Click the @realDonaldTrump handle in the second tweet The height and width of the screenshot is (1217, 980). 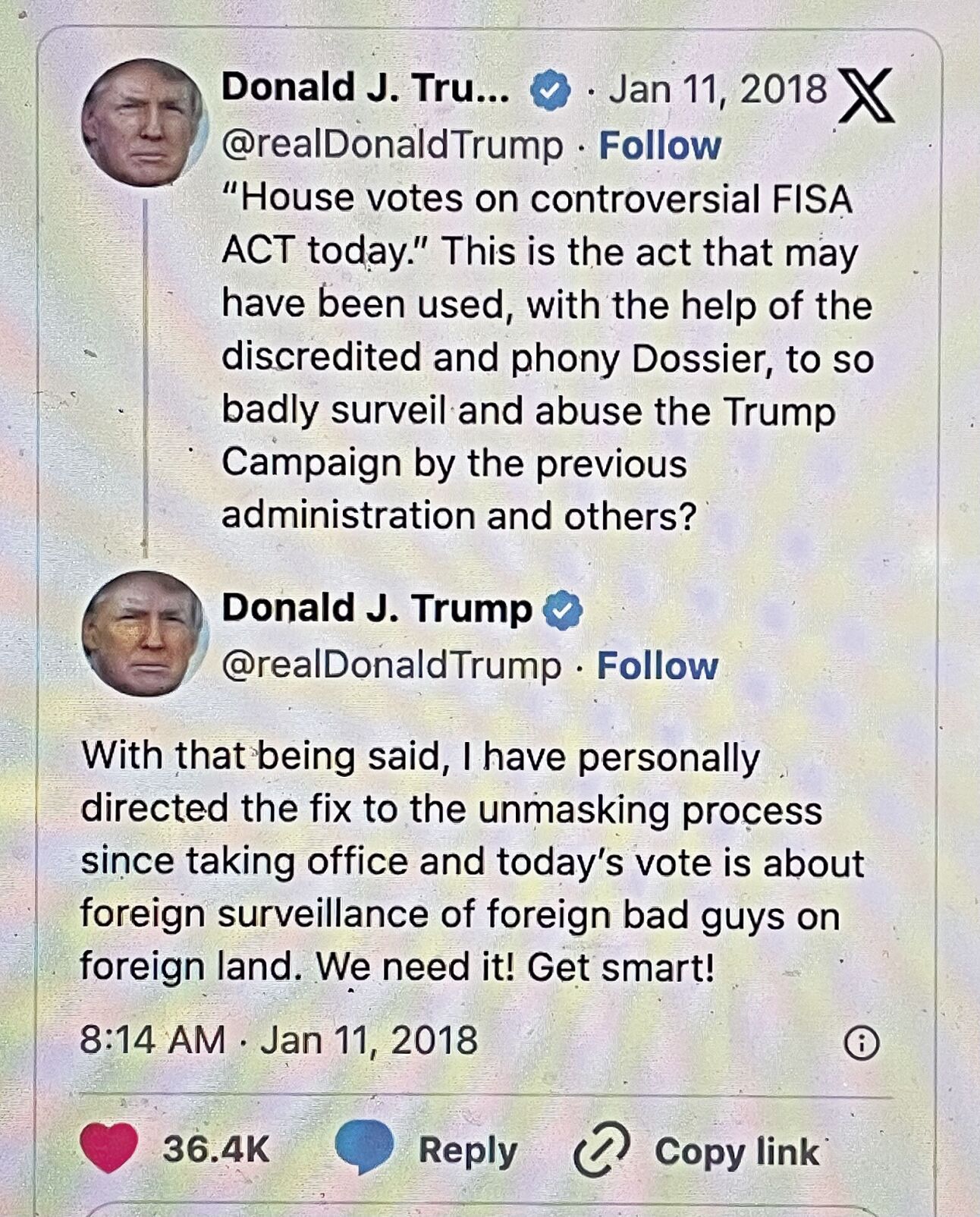[x=391, y=665]
